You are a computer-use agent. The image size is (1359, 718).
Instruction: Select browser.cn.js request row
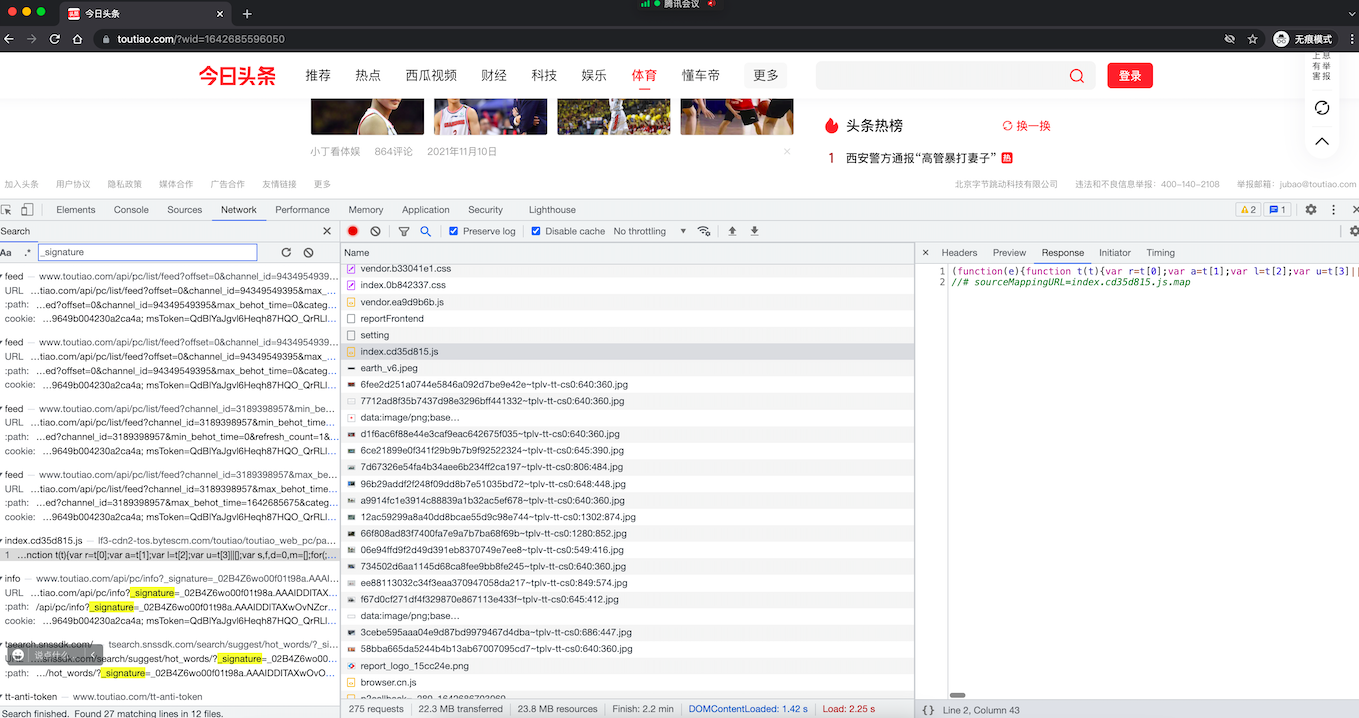point(627,682)
